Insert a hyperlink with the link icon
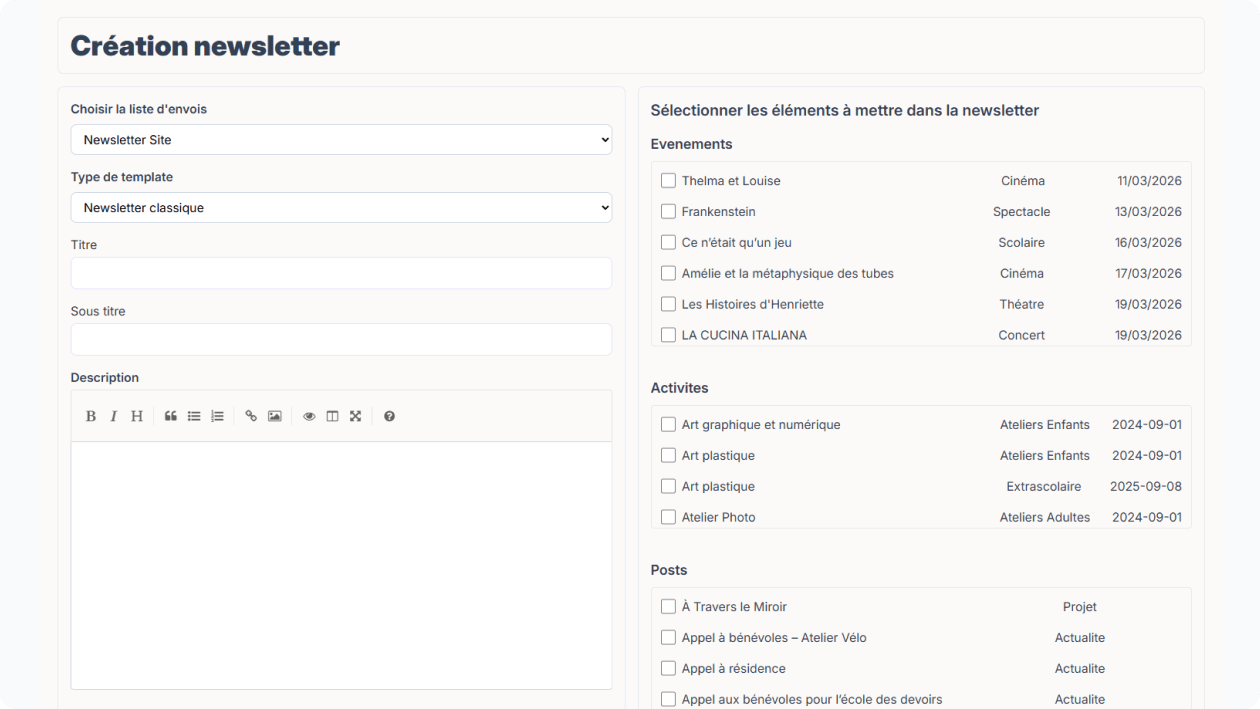The width and height of the screenshot is (1260, 709). [x=251, y=416]
